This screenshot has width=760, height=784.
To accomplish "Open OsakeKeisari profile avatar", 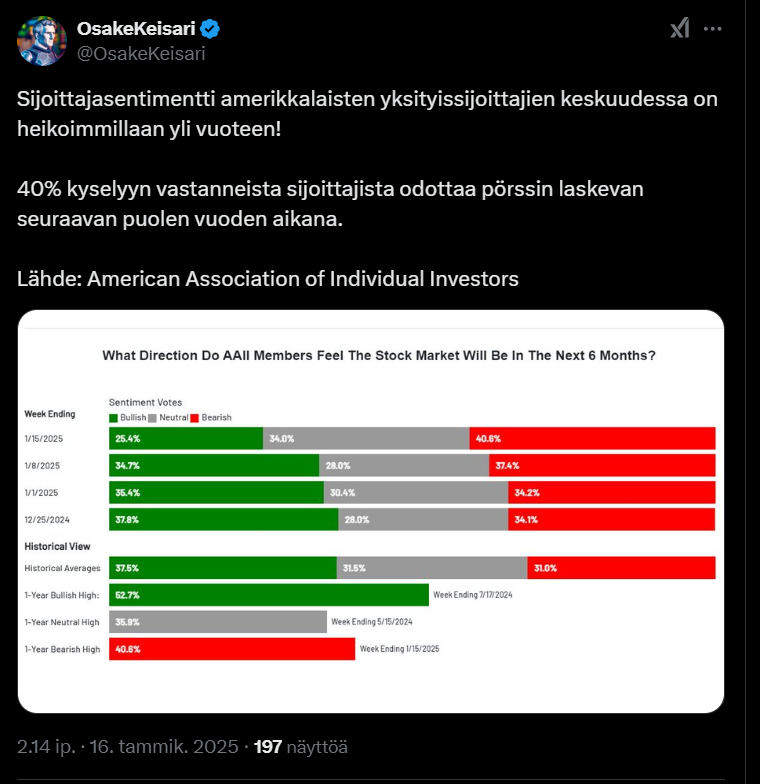I will click(x=42, y=41).
